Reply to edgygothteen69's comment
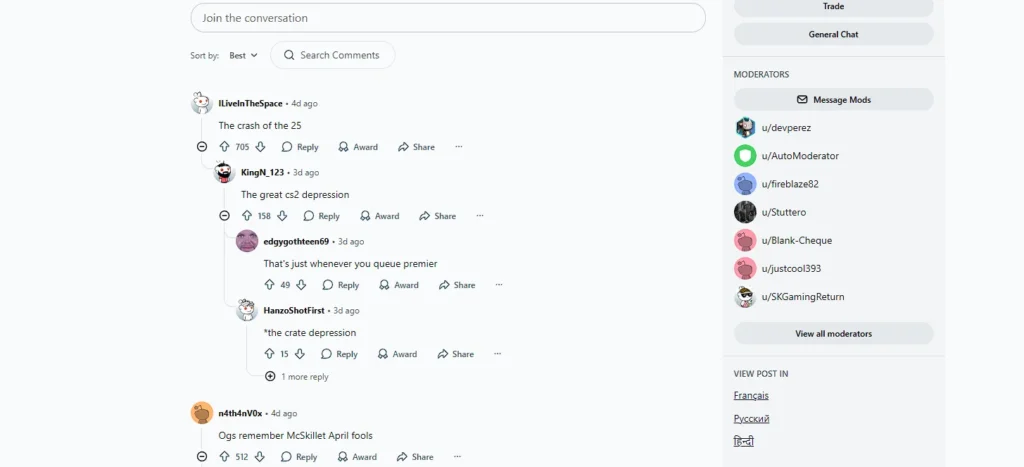Image resolution: width=1024 pixels, height=467 pixels. [341, 285]
